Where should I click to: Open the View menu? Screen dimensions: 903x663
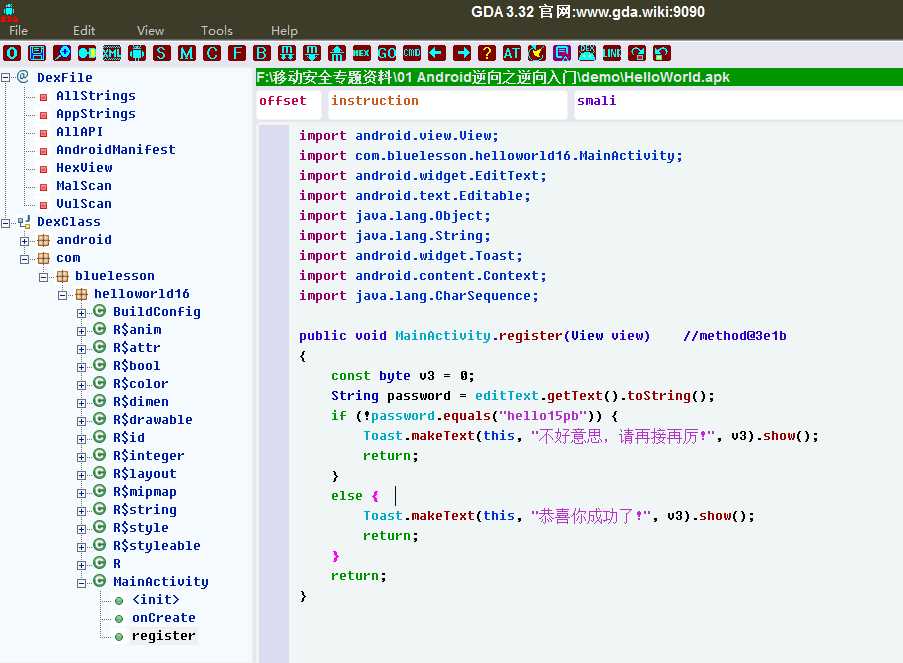[x=150, y=31]
